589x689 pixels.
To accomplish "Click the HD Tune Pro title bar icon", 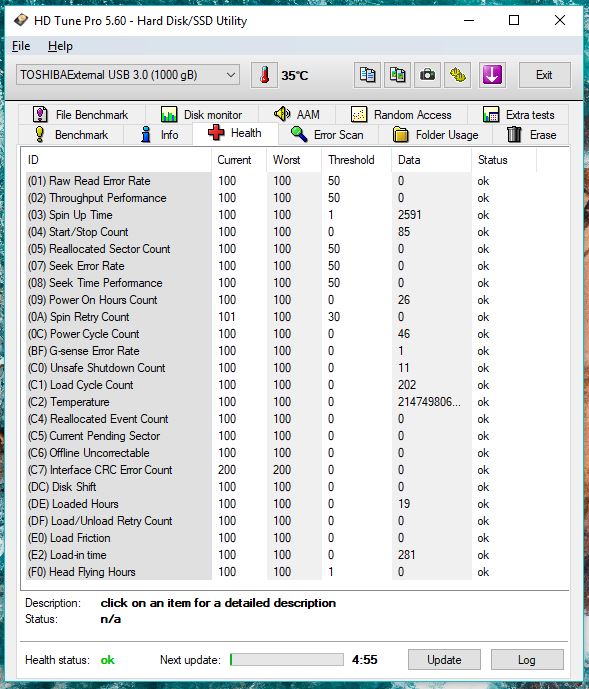I will point(20,20).
